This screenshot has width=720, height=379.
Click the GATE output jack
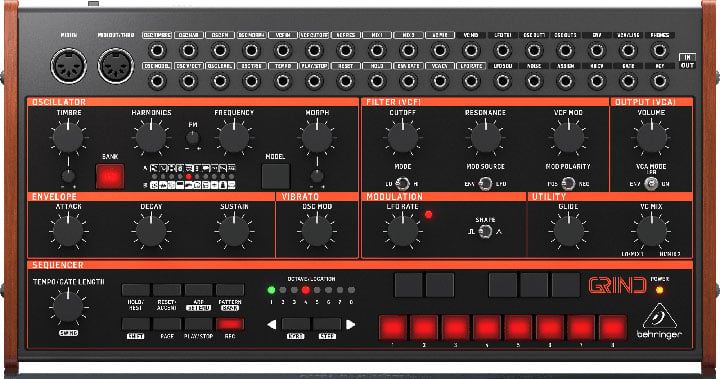(628, 81)
